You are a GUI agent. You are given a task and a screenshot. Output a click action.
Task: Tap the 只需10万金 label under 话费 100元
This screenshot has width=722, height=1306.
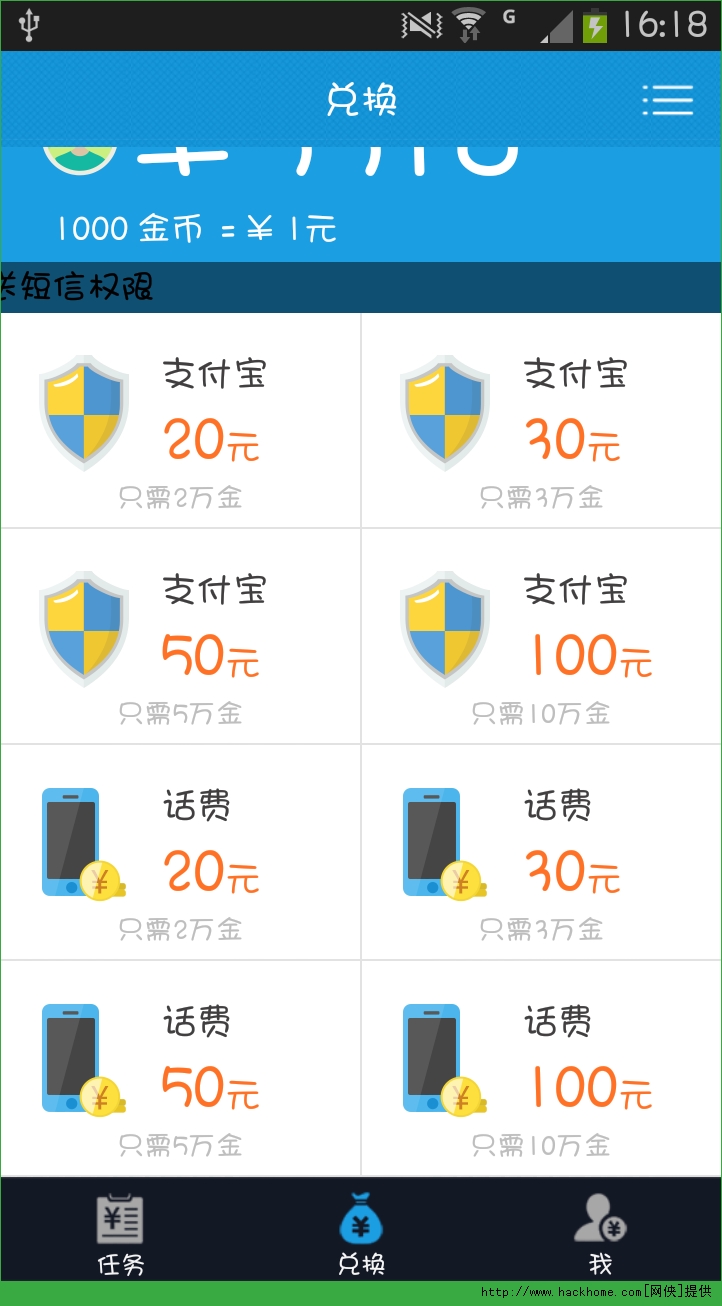click(x=541, y=1144)
